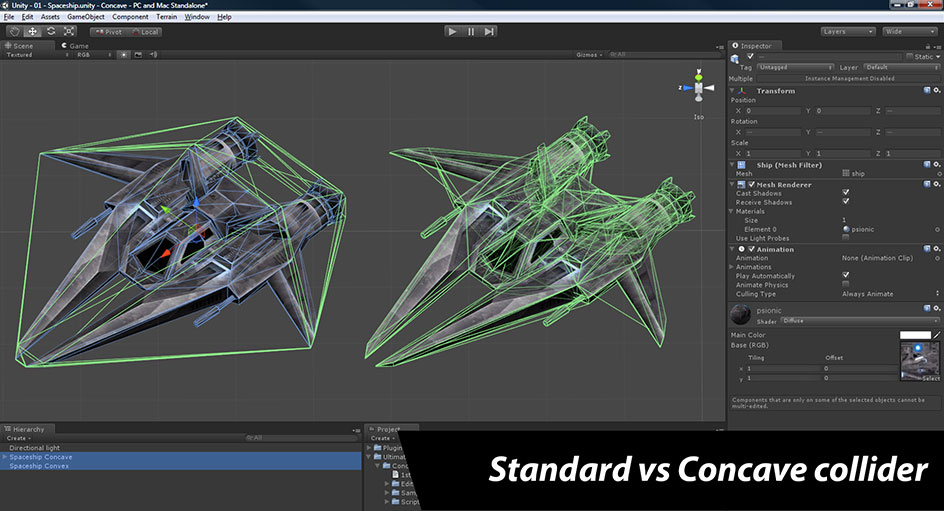The width and height of the screenshot is (944, 511).
Task: Enable Animate Physics checkbox
Action: click(846, 284)
